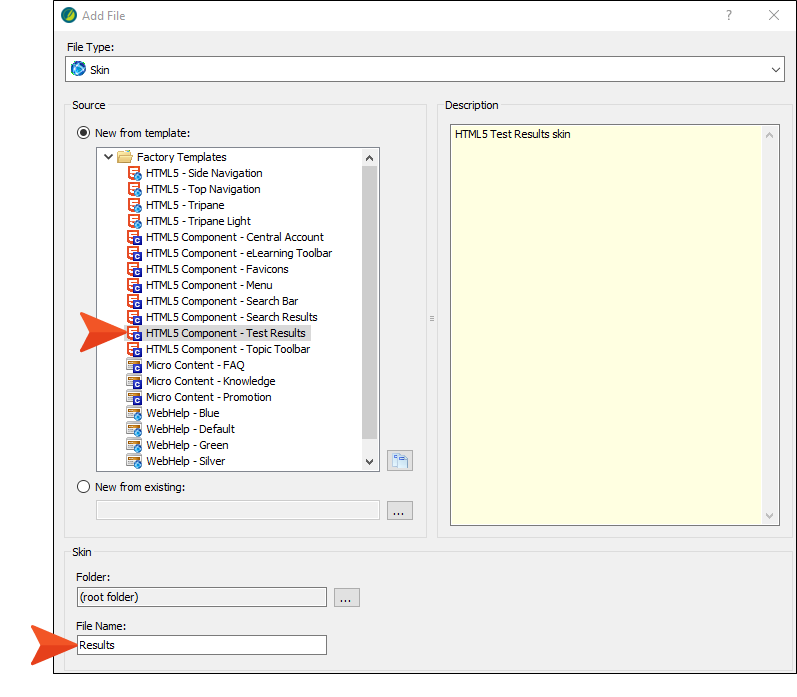This screenshot has width=797, height=697.
Task: Click the HTML5 Tripane Light skin icon
Action: point(134,221)
